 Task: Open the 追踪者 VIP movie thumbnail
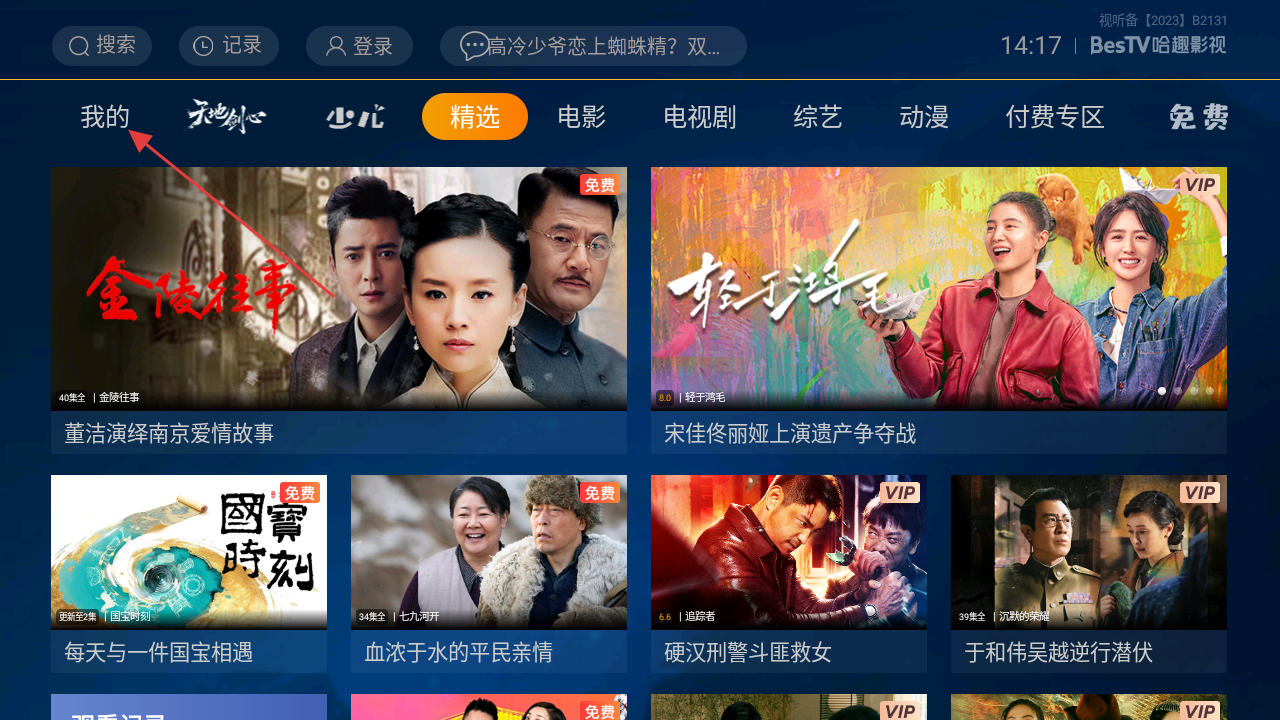click(789, 552)
